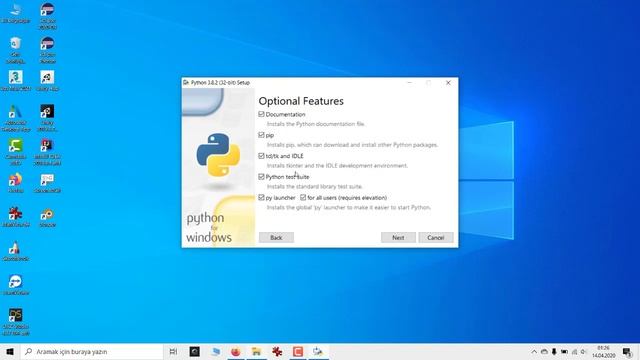
Task: Click the tkinter and IDLE description text
Action: coord(337,166)
